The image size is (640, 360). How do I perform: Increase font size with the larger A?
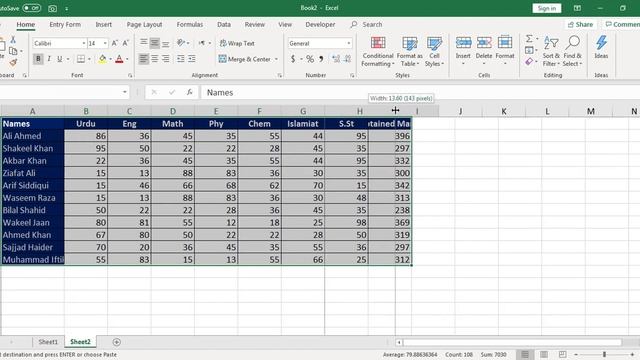click(x=115, y=43)
